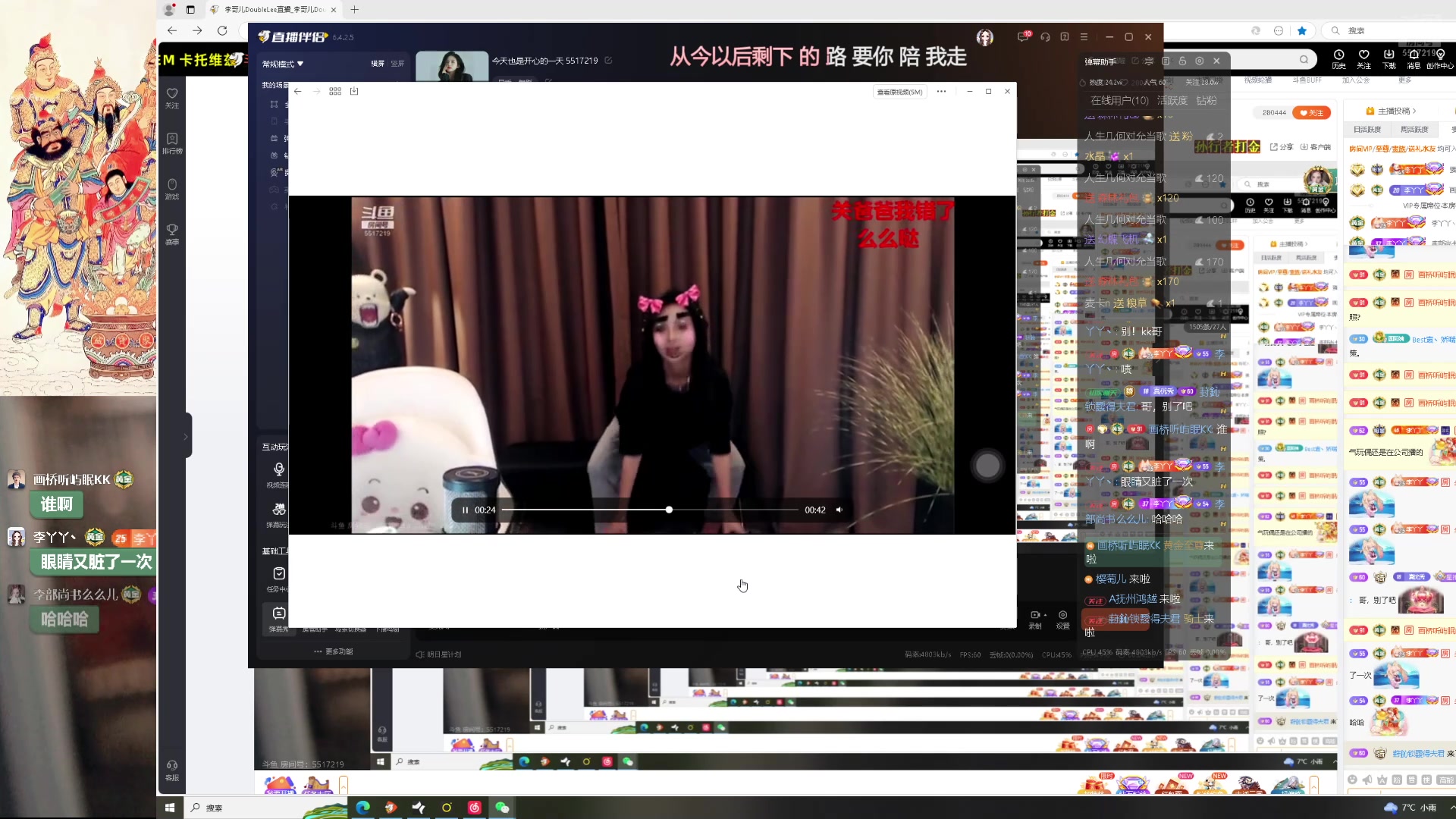
Task: Pause the video in the viewer
Action: click(x=465, y=510)
